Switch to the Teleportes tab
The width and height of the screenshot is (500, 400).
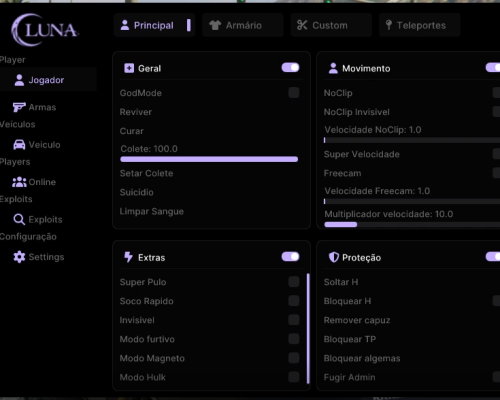420,25
